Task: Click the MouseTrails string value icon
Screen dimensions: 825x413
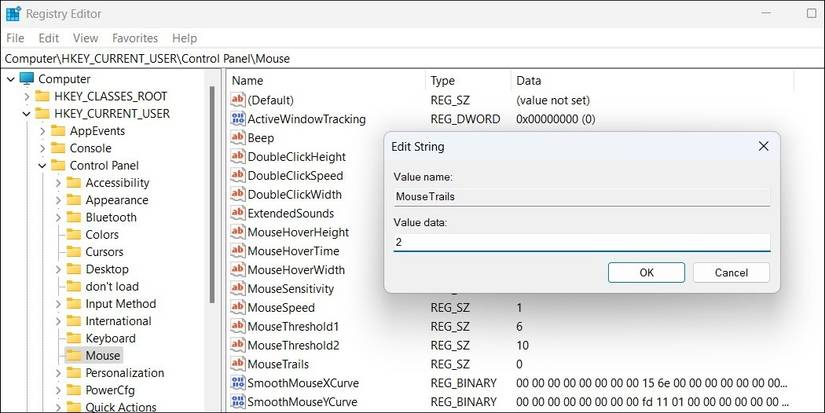Action: tap(238, 364)
